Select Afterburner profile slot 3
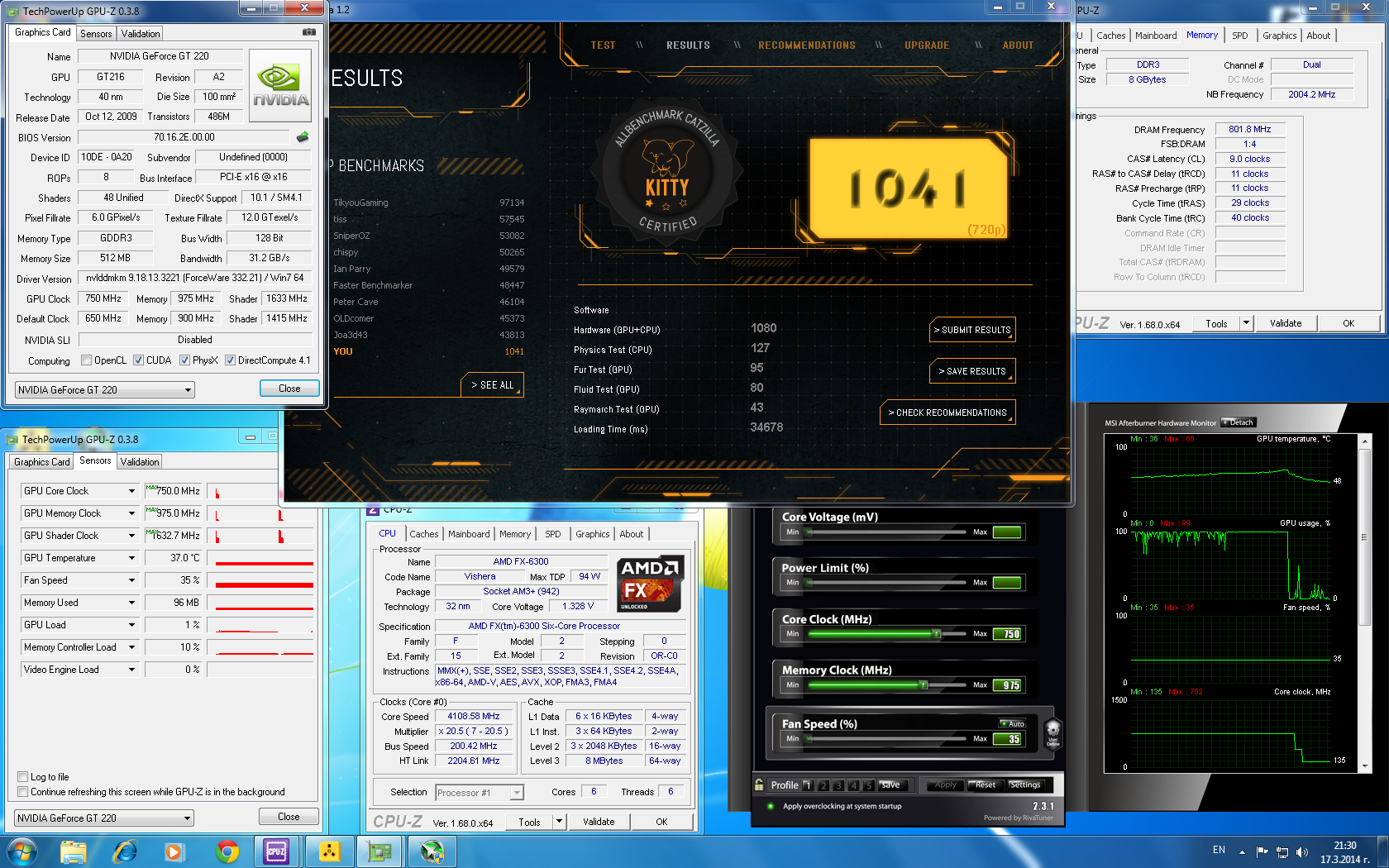This screenshot has width=1389, height=868. pyautogui.click(x=838, y=785)
